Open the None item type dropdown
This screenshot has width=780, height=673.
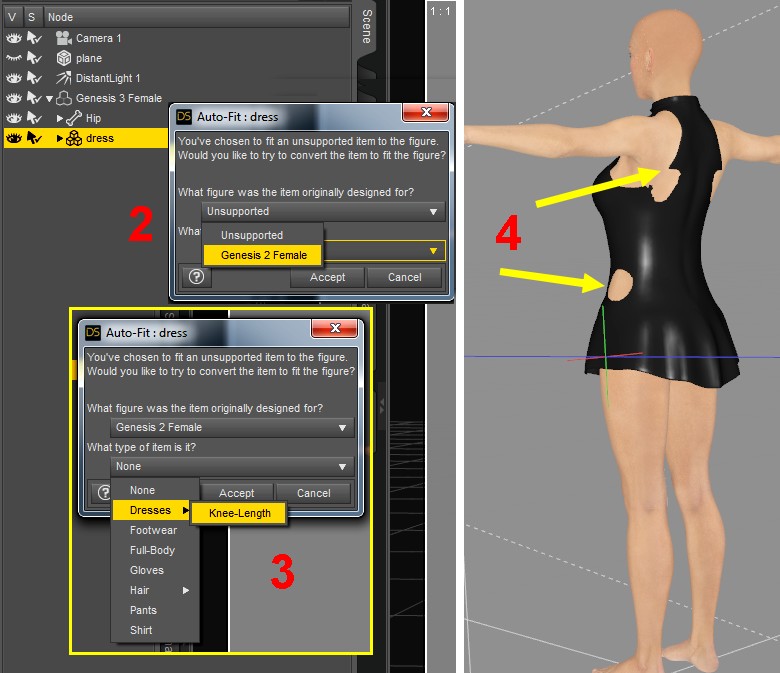pyautogui.click(x=232, y=467)
